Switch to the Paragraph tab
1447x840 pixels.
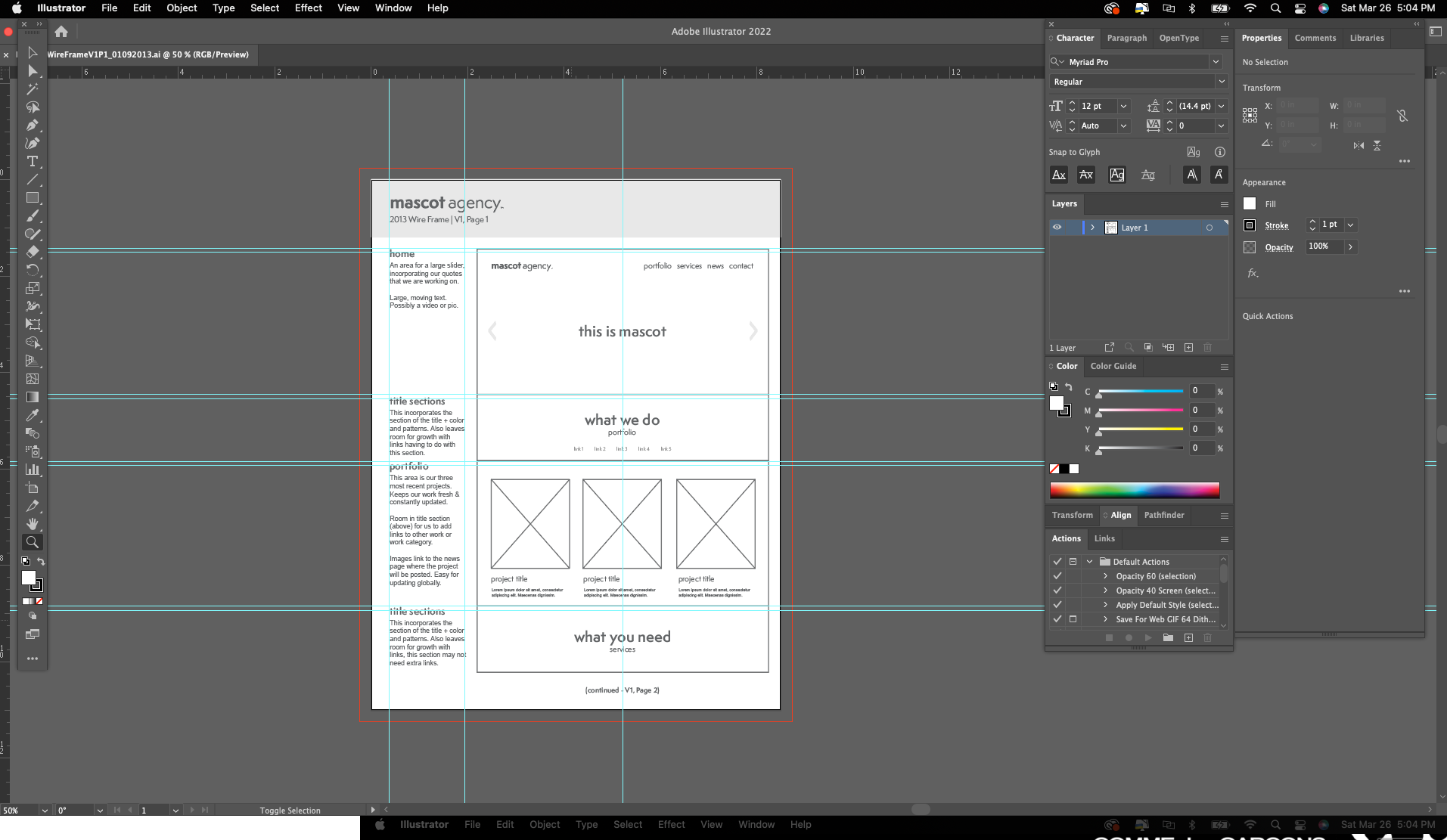(x=1126, y=38)
